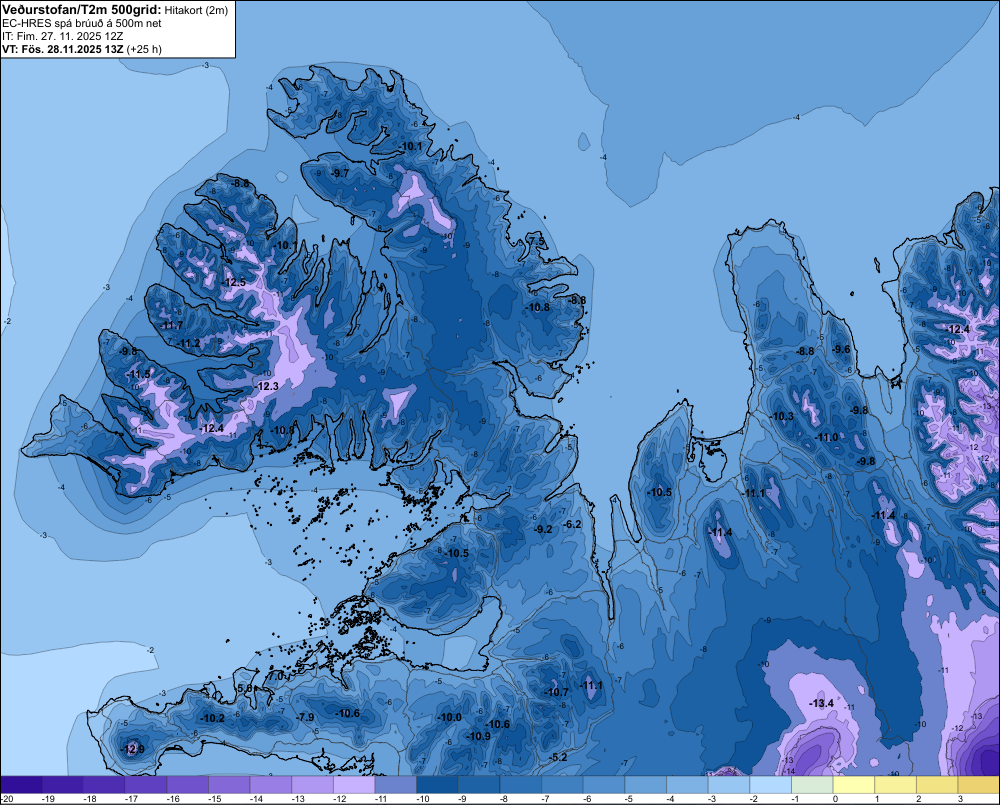This screenshot has height=805, width=1000.
Task: Click the pale yellow legend swatch between 0 and 1
Action: [x=853, y=785]
